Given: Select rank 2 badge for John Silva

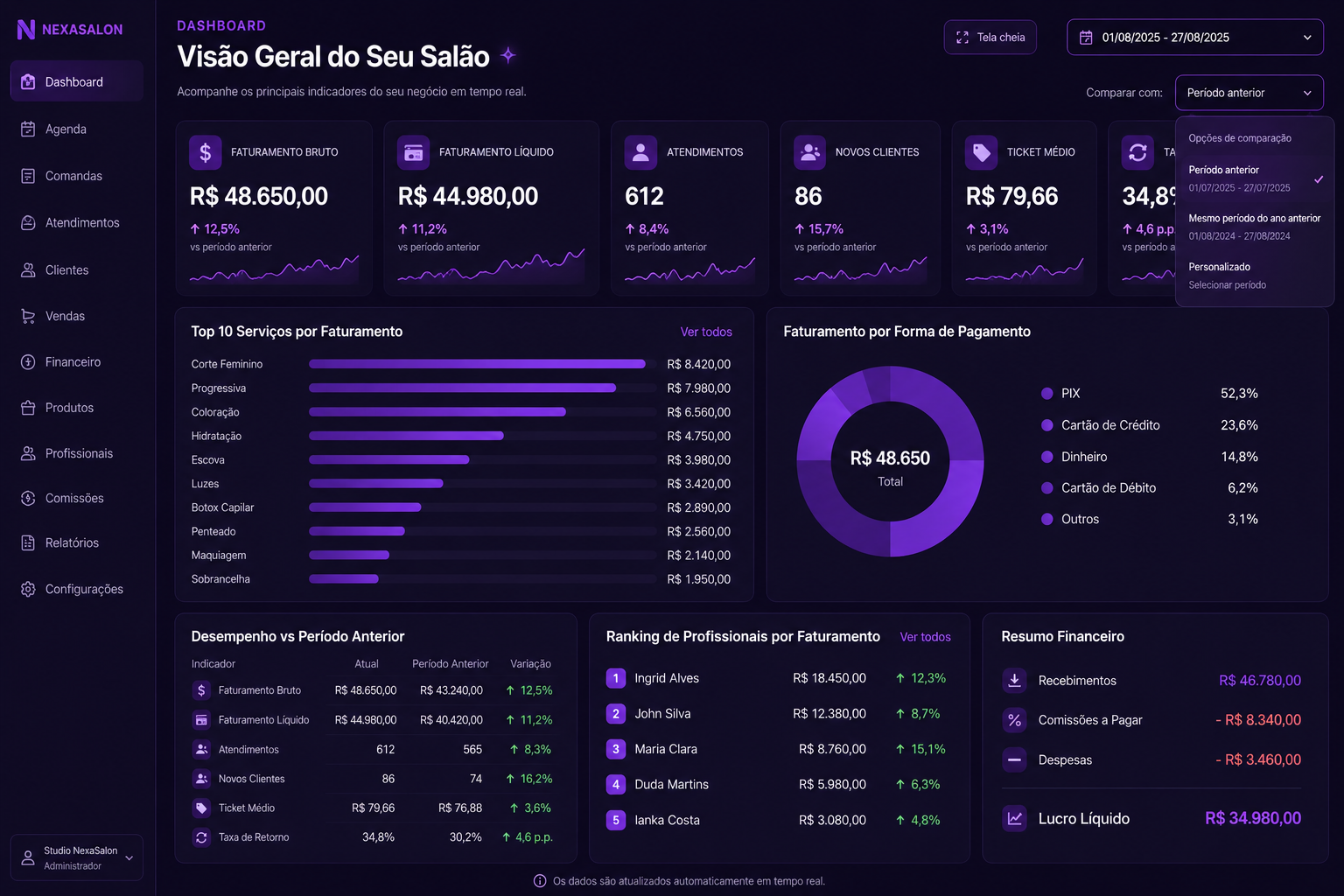Looking at the screenshot, I should click(x=616, y=714).
